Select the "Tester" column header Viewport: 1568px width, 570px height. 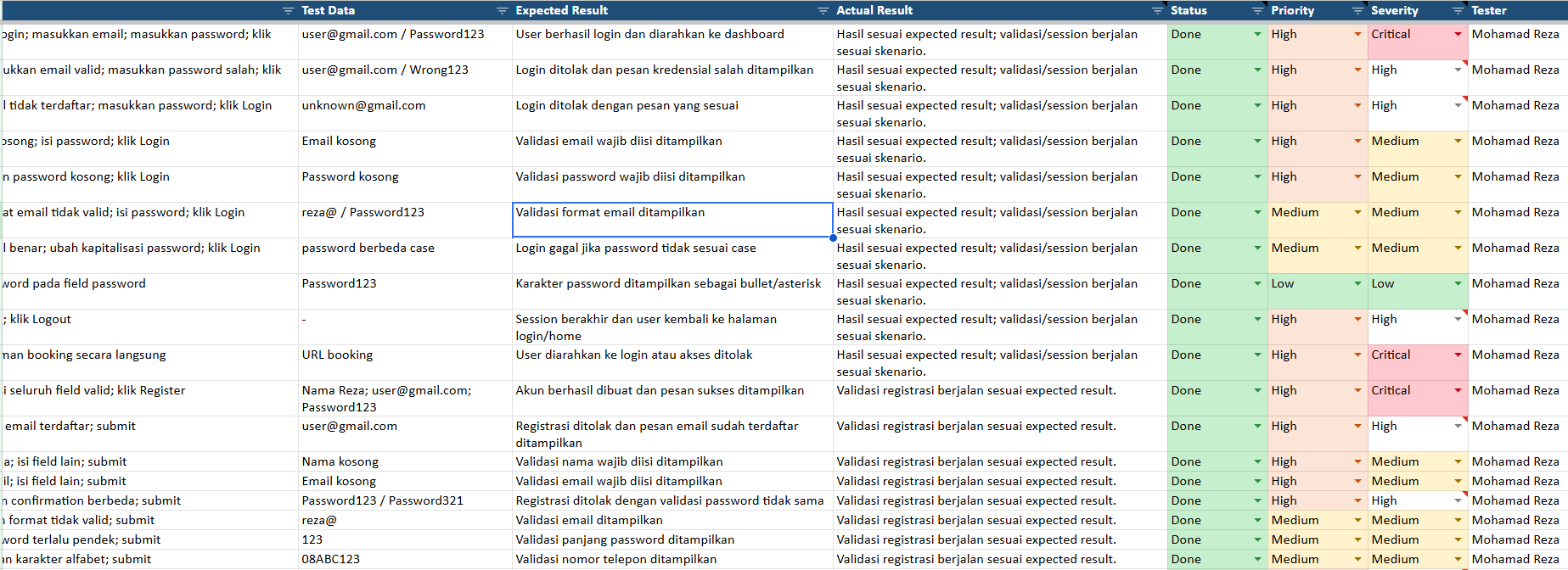click(1518, 11)
